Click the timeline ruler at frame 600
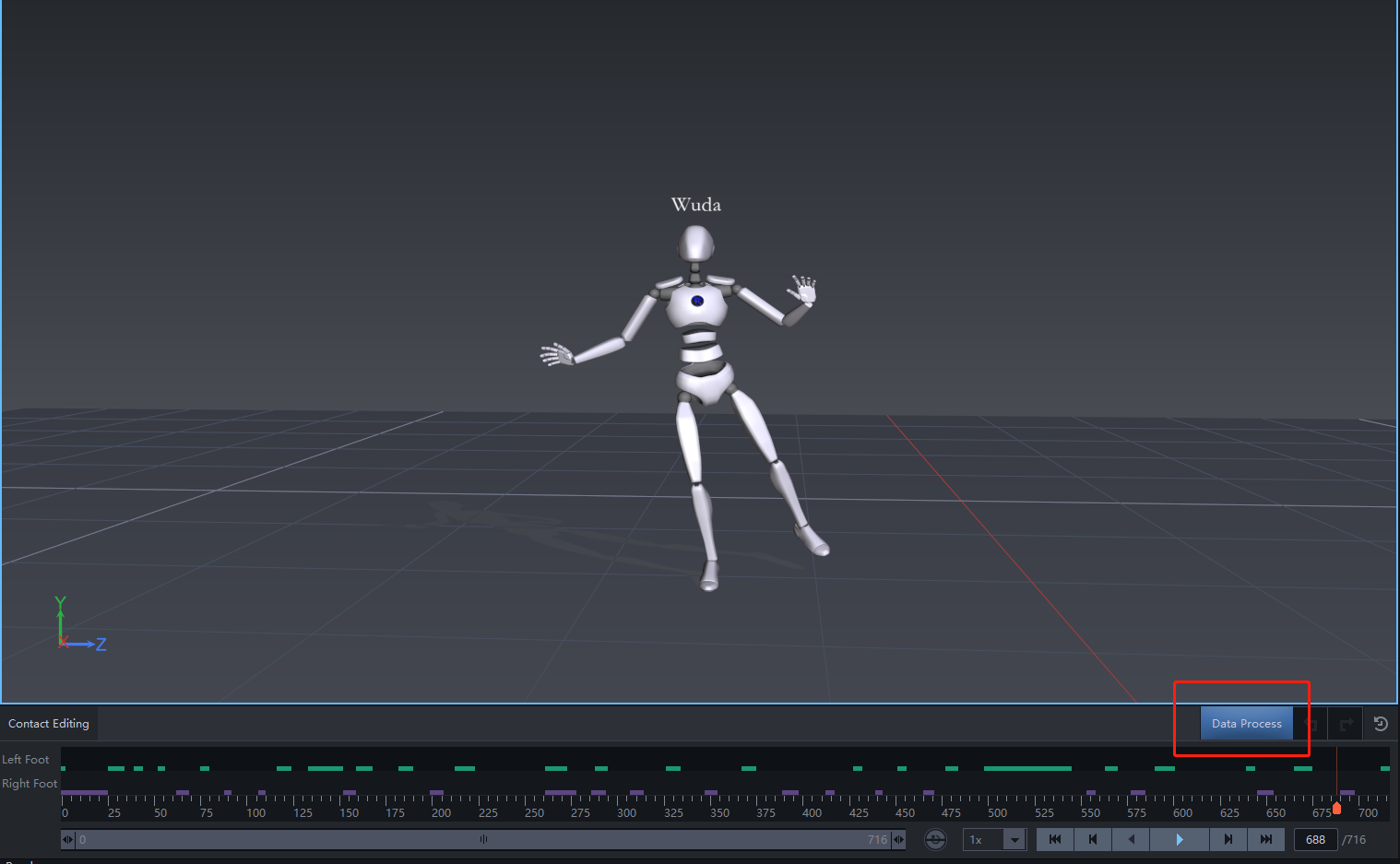 (x=1182, y=813)
